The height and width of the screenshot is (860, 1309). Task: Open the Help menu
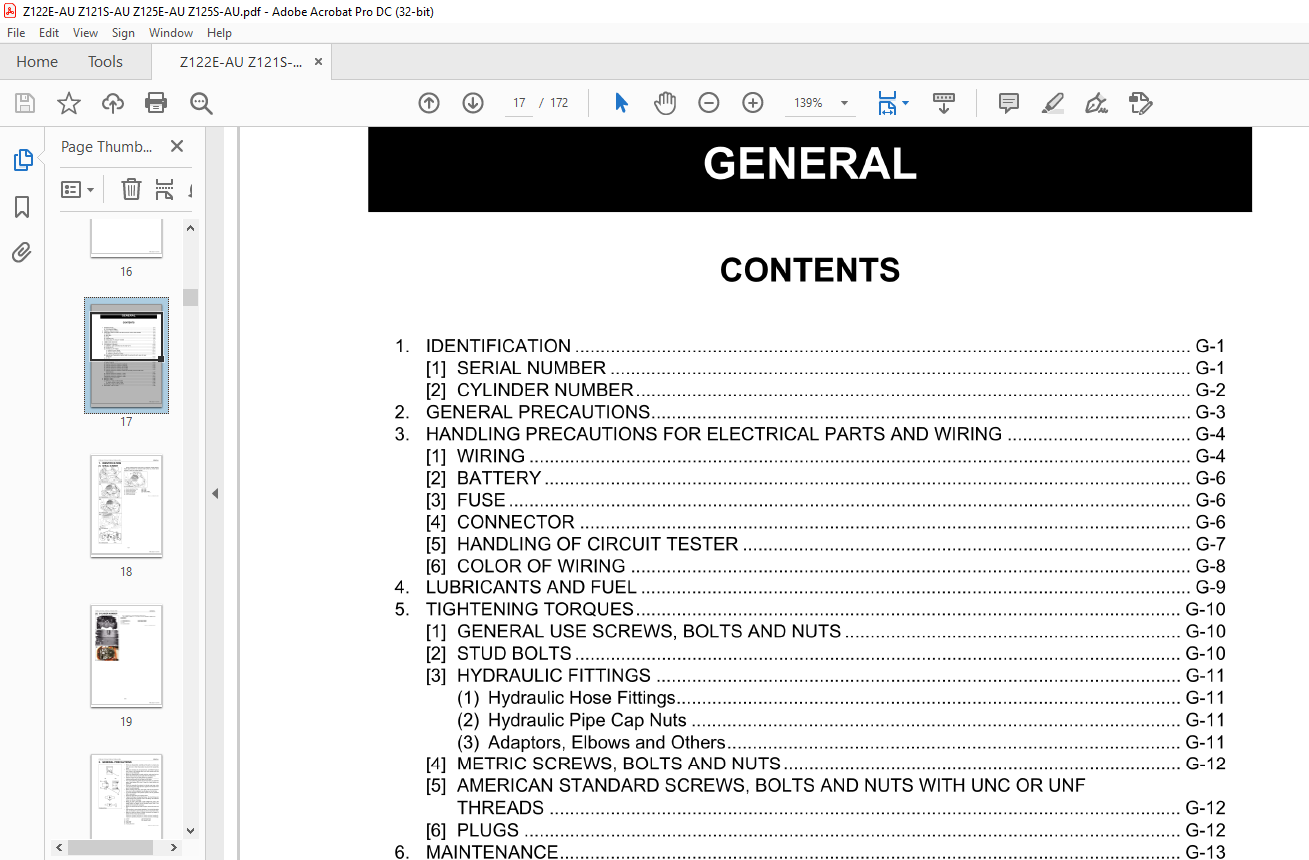[x=219, y=33]
